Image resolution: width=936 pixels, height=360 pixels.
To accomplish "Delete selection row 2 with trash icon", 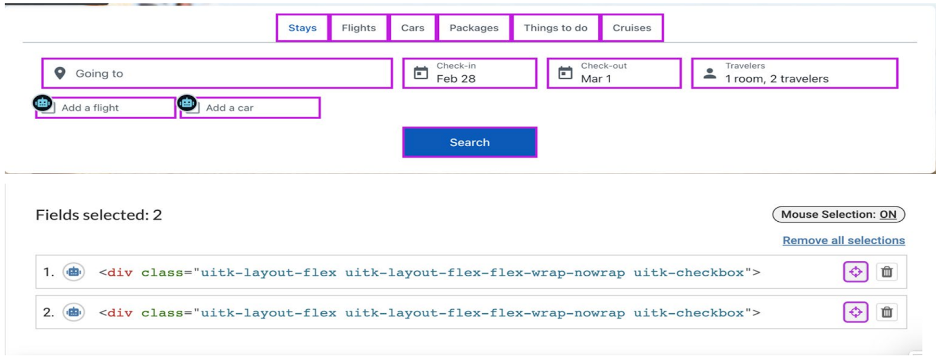I will [887, 312].
